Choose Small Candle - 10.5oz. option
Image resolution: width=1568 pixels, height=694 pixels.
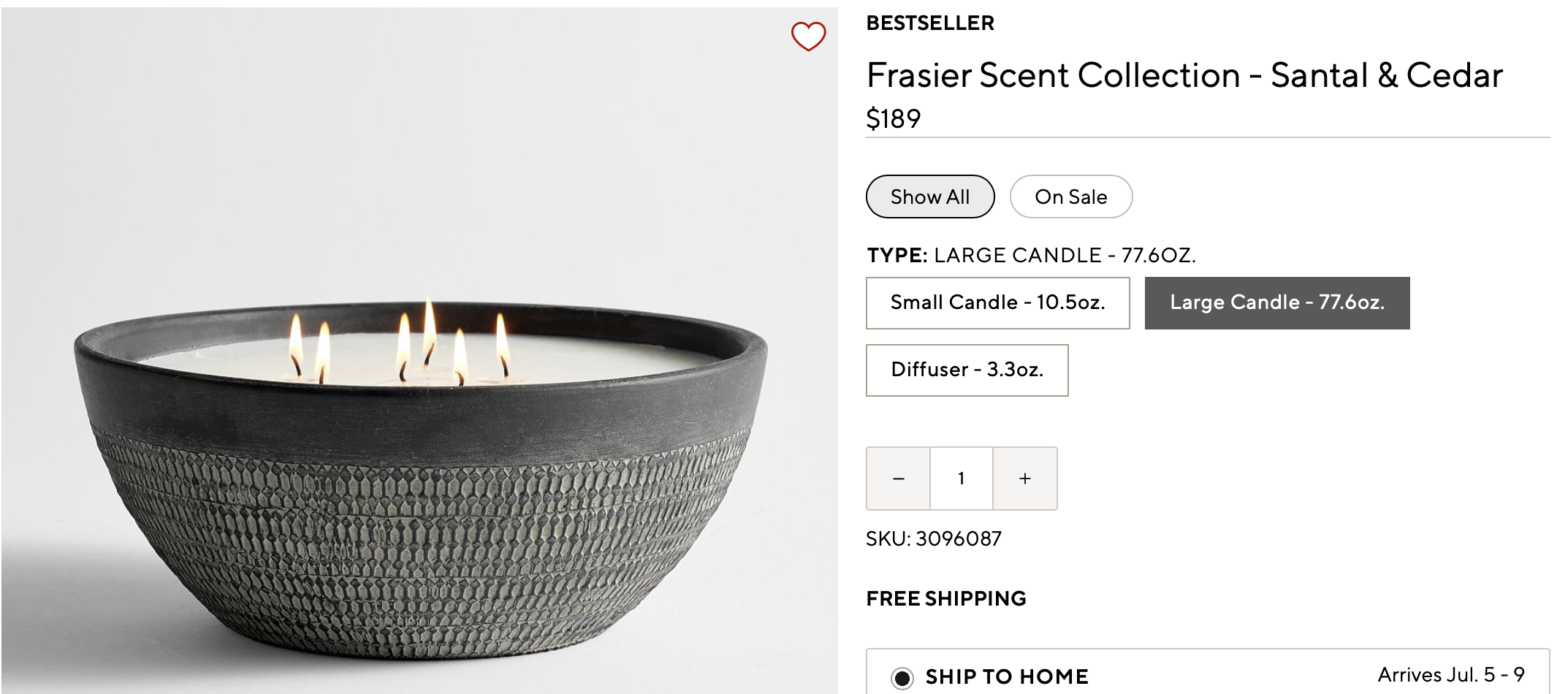coord(997,302)
